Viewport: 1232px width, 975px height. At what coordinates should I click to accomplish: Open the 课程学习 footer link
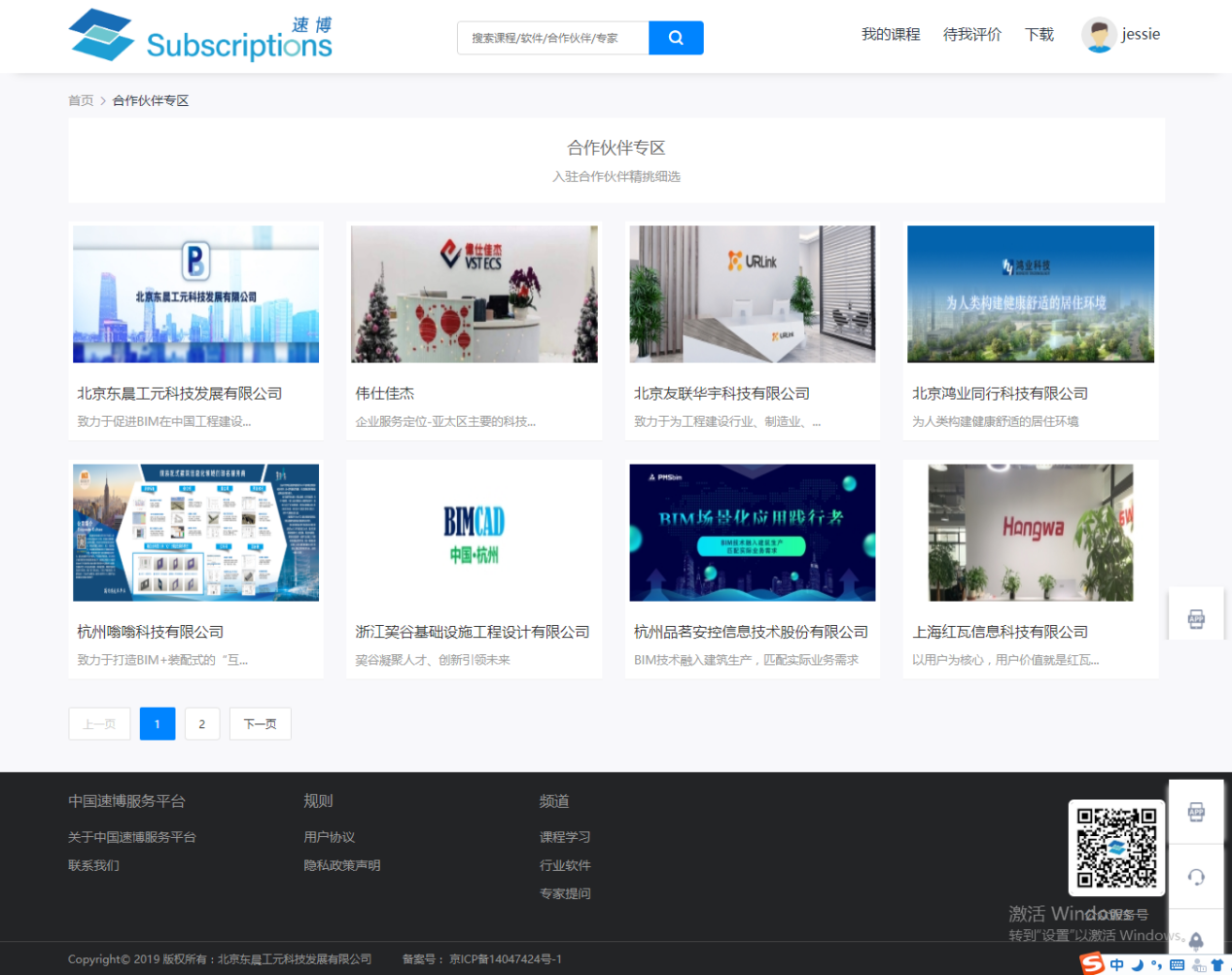565,837
